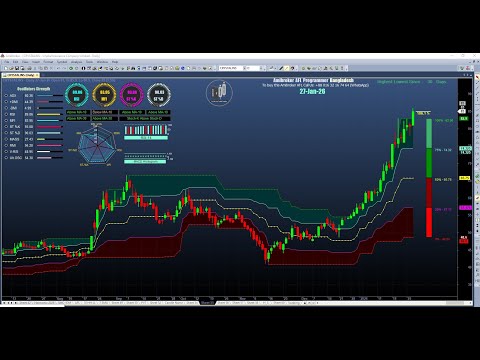Image resolution: width=480 pixels, height=360 pixels.
Task: Click the radar spider chart
Action: 97,144
